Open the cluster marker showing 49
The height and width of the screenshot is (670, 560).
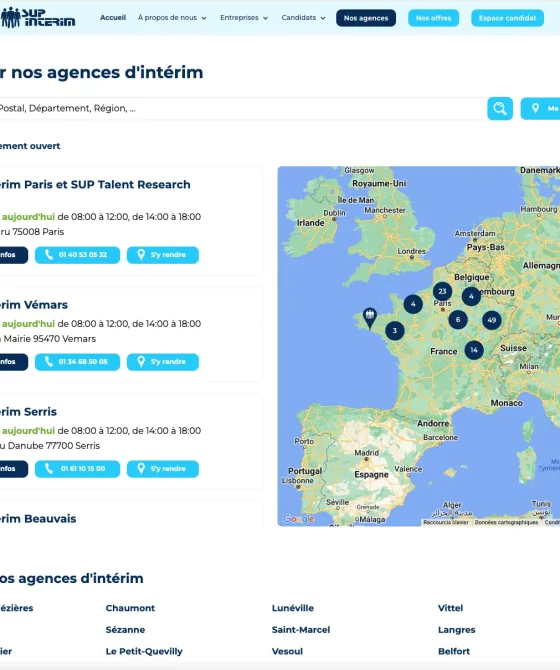point(492,320)
